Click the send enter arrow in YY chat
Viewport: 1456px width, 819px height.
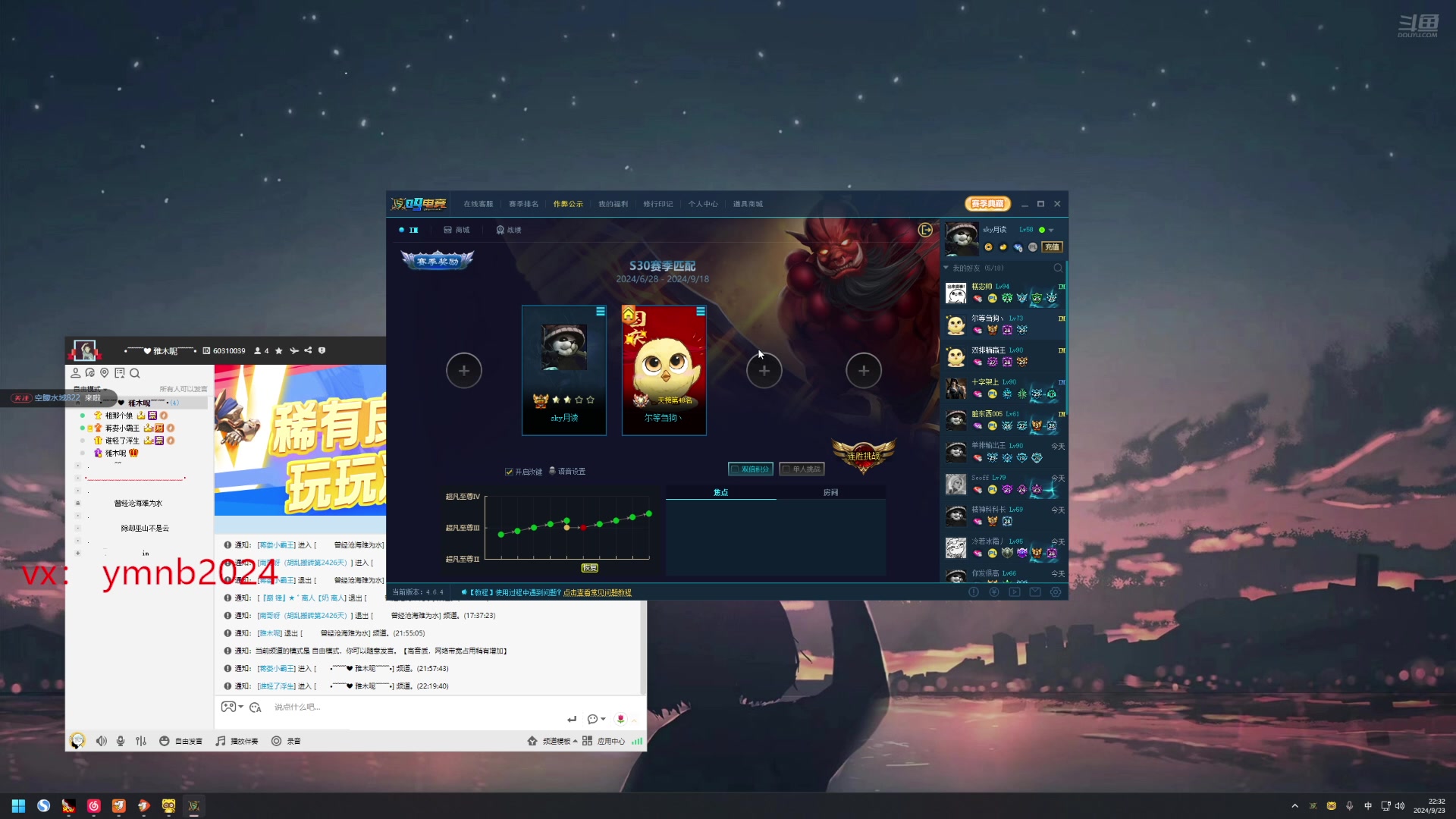(572, 719)
